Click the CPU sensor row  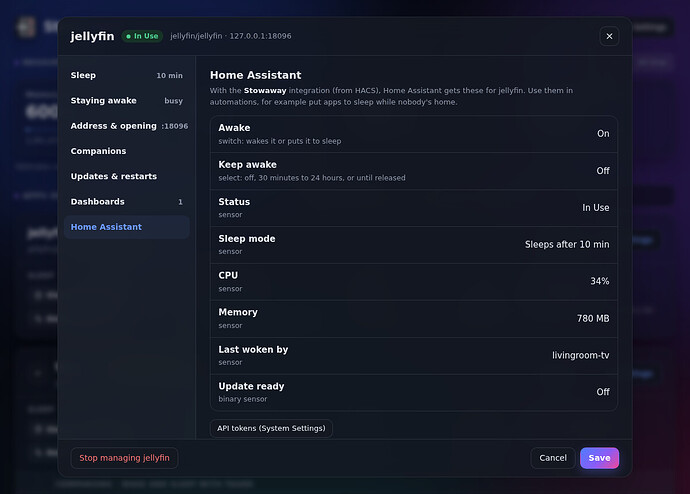click(414, 282)
